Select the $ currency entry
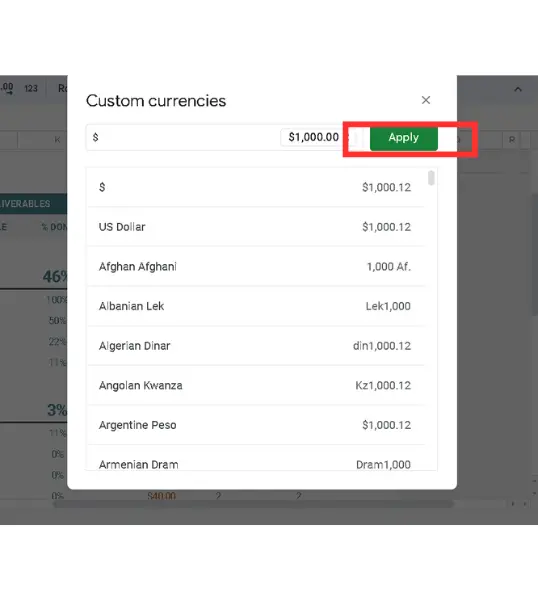Viewport: 538px width, 600px height. (x=256, y=188)
